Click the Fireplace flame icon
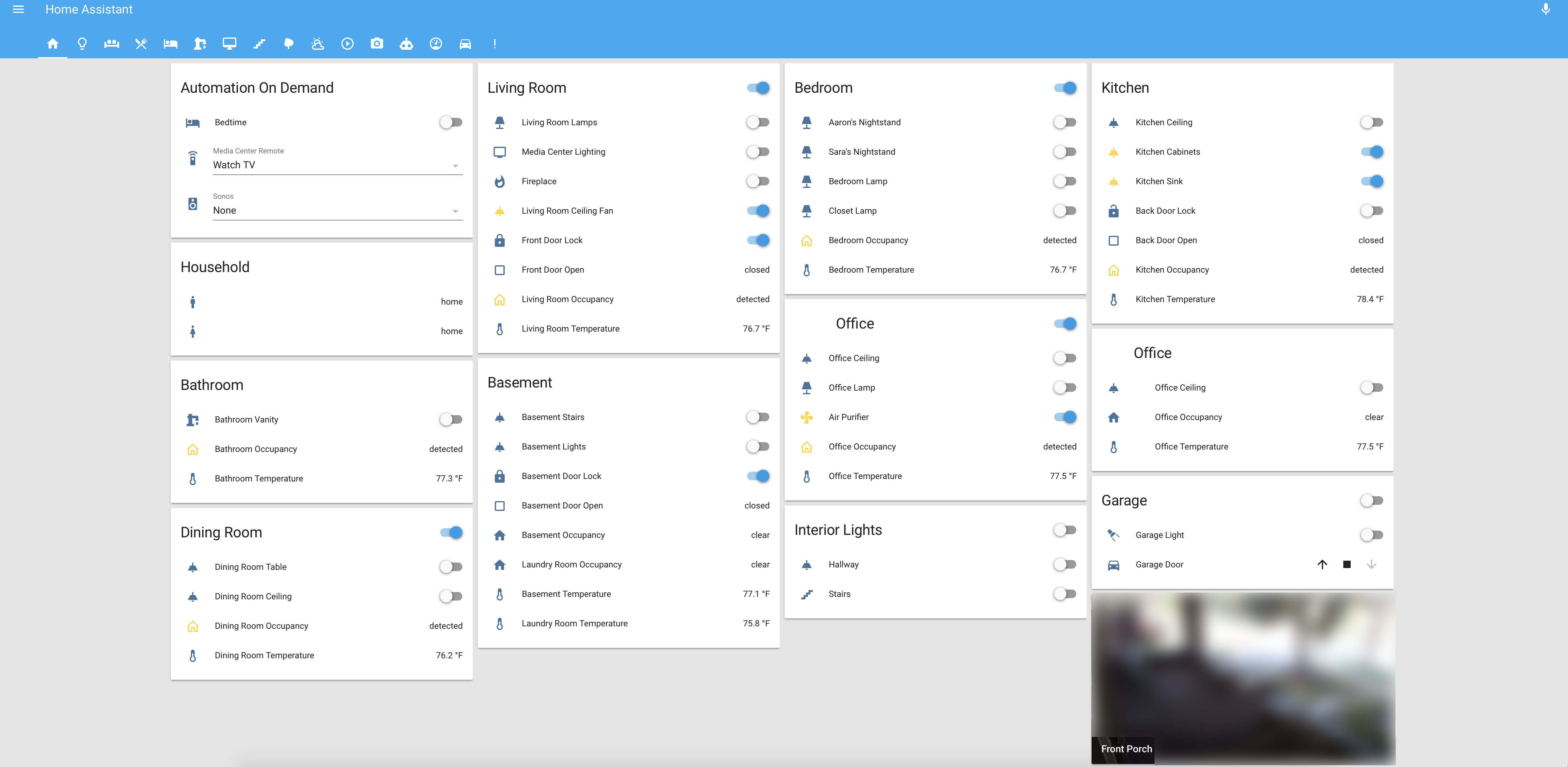Screen dimensions: 1568x767 click(x=499, y=181)
